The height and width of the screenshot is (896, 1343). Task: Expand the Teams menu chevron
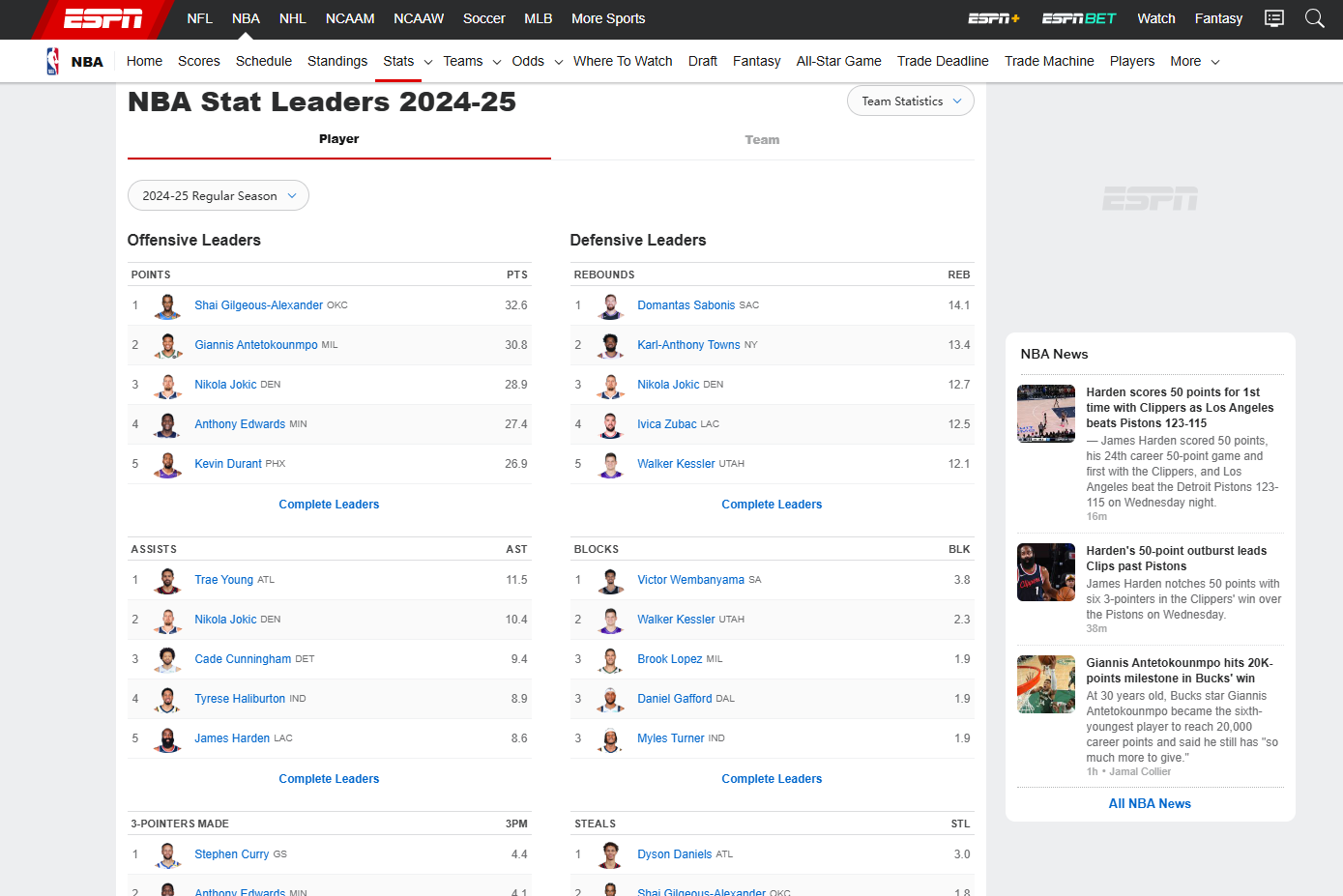pyautogui.click(x=497, y=62)
